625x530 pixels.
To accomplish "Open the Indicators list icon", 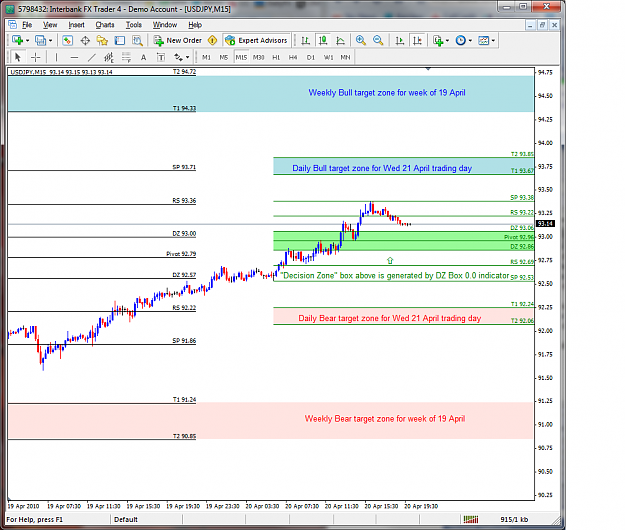I will [x=438, y=40].
